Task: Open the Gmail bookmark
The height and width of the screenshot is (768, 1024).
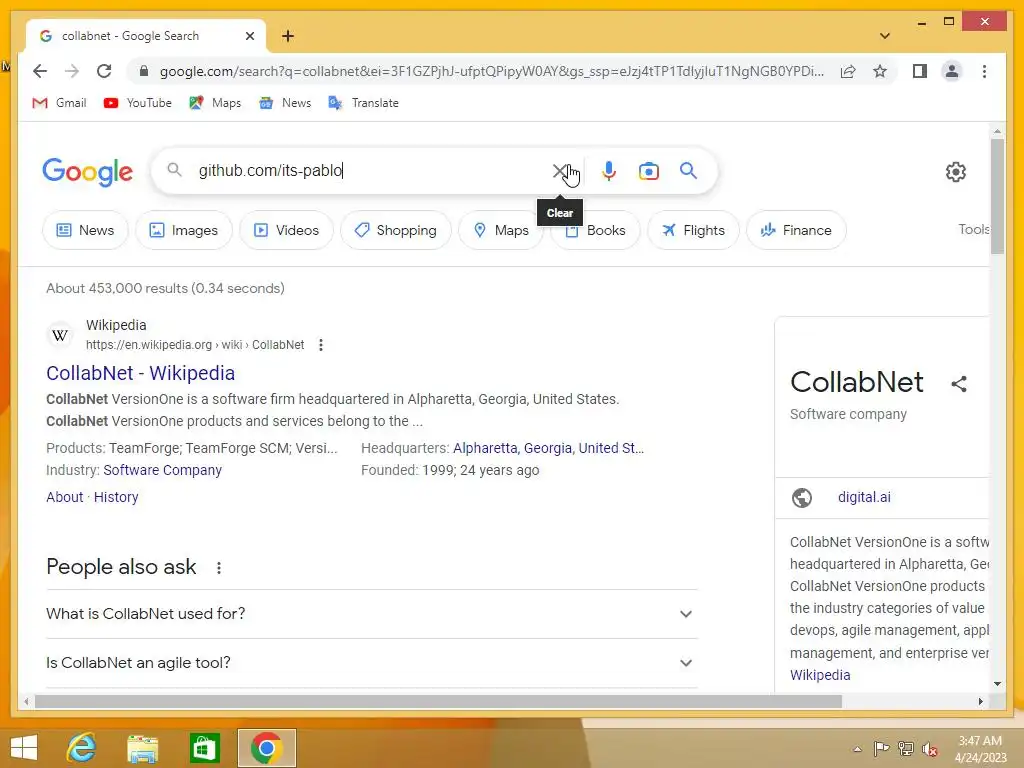Action: (59, 103)
